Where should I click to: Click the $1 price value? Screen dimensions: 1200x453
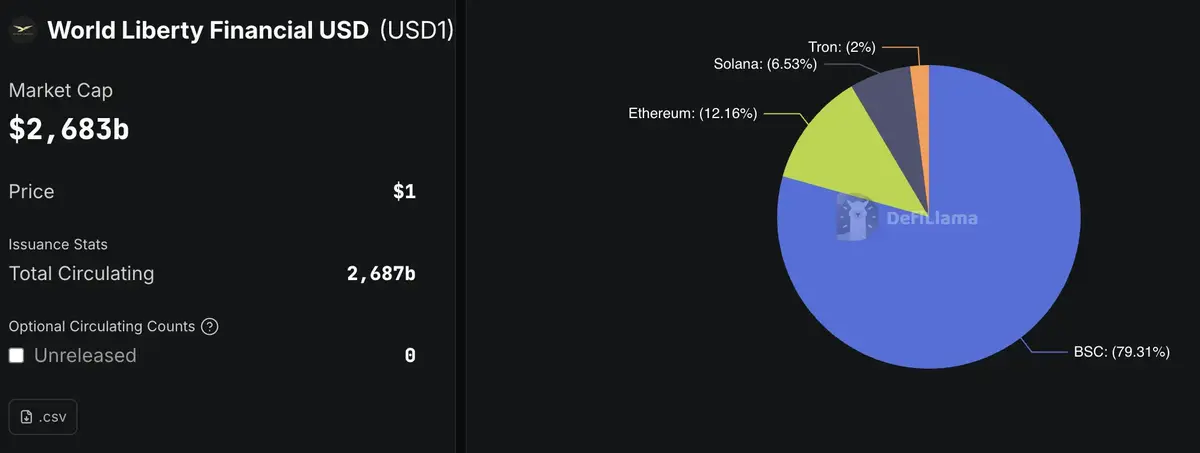404,192
